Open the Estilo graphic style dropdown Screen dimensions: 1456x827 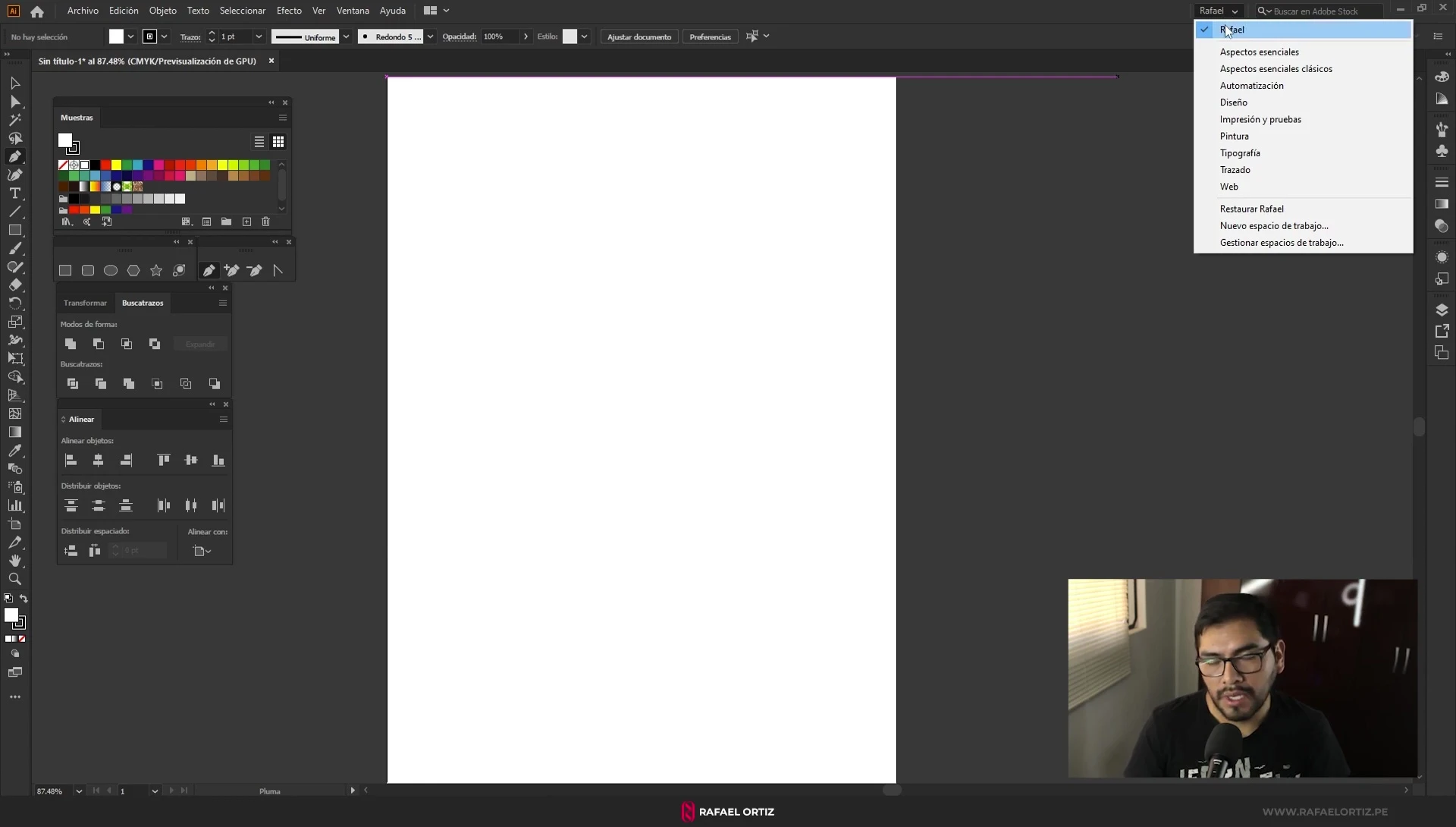click(584, 36)
